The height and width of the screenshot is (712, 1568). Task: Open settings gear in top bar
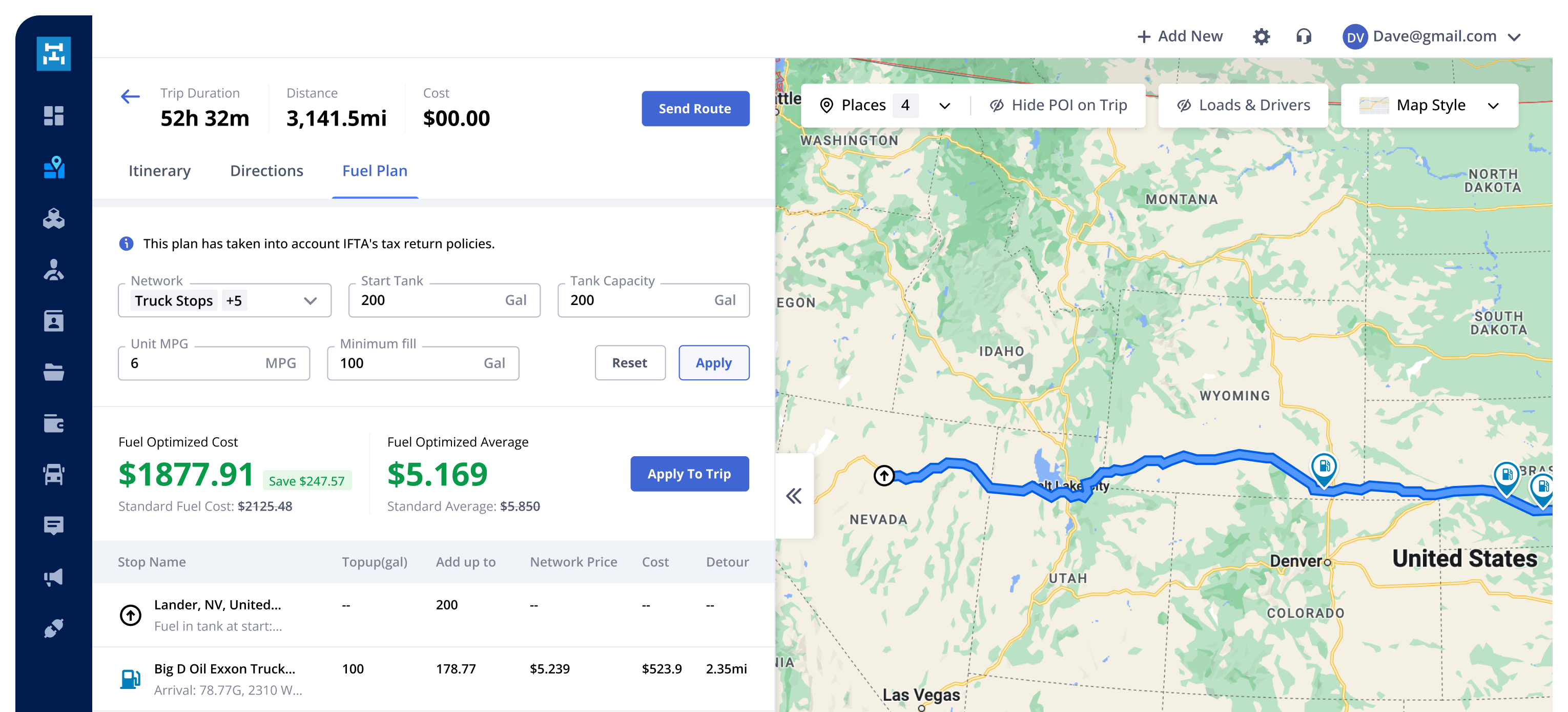1261,36
